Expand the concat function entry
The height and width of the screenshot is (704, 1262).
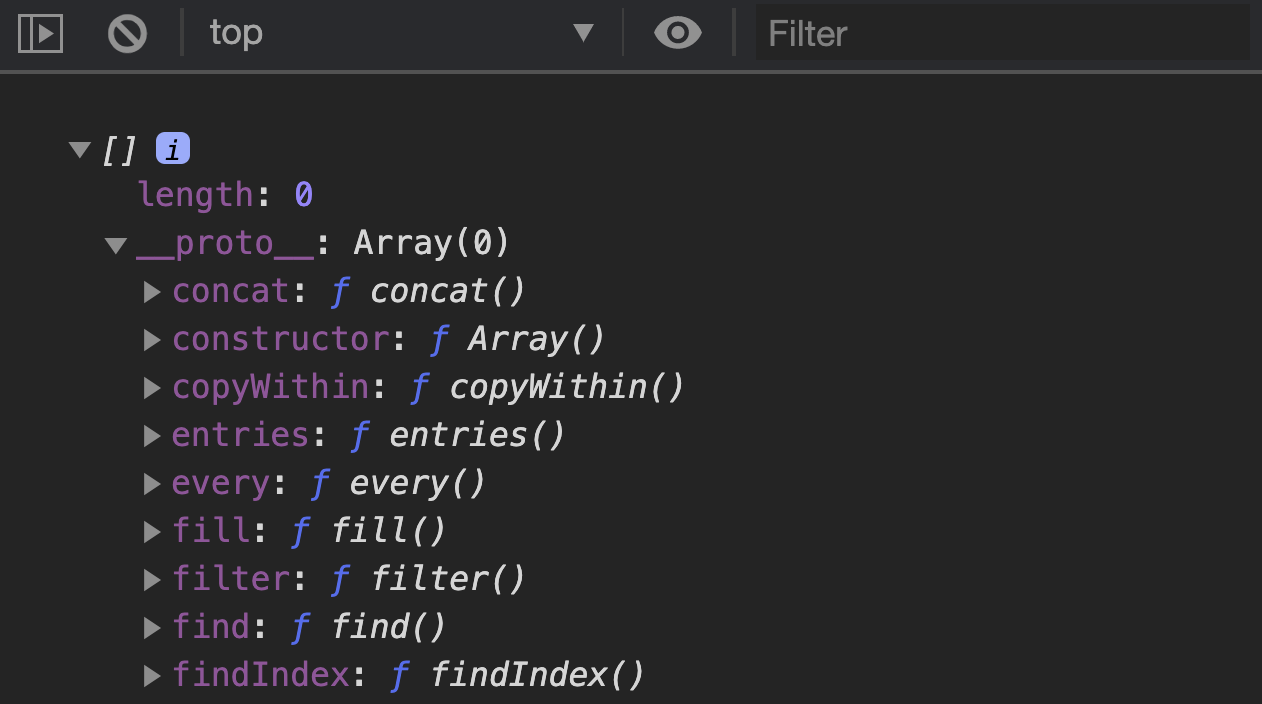tap(152, 291)
